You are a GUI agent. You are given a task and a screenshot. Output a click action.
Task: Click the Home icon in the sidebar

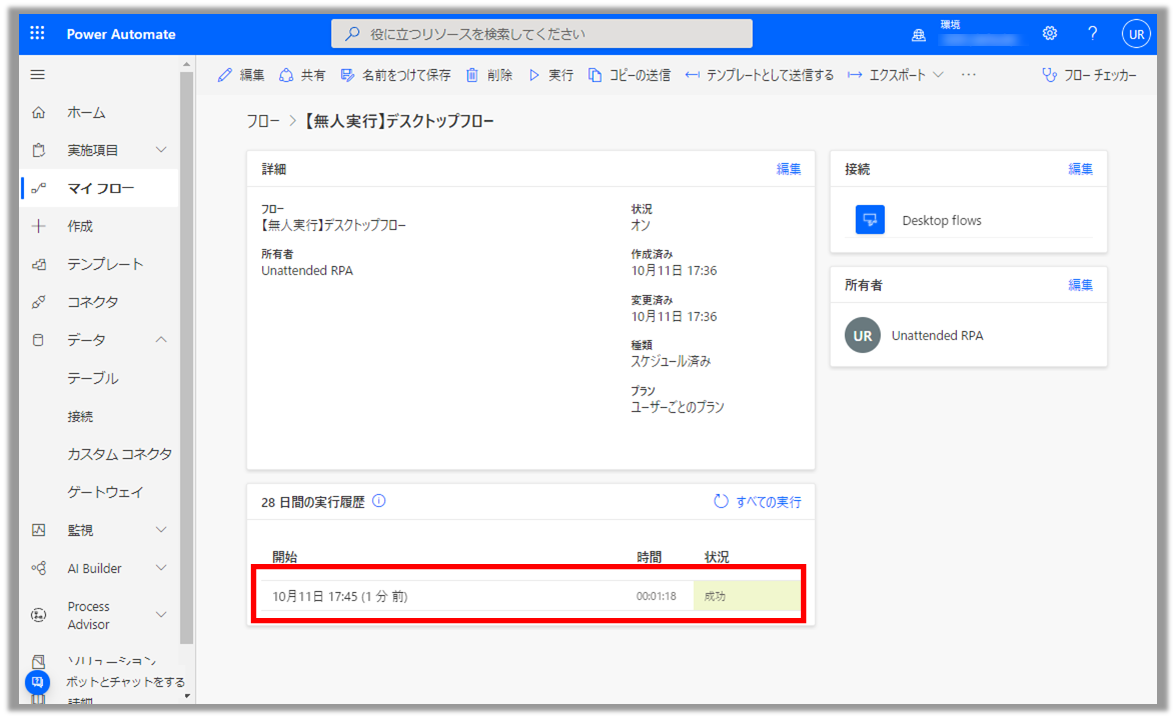pyautogui.click(x=39, y=113)
